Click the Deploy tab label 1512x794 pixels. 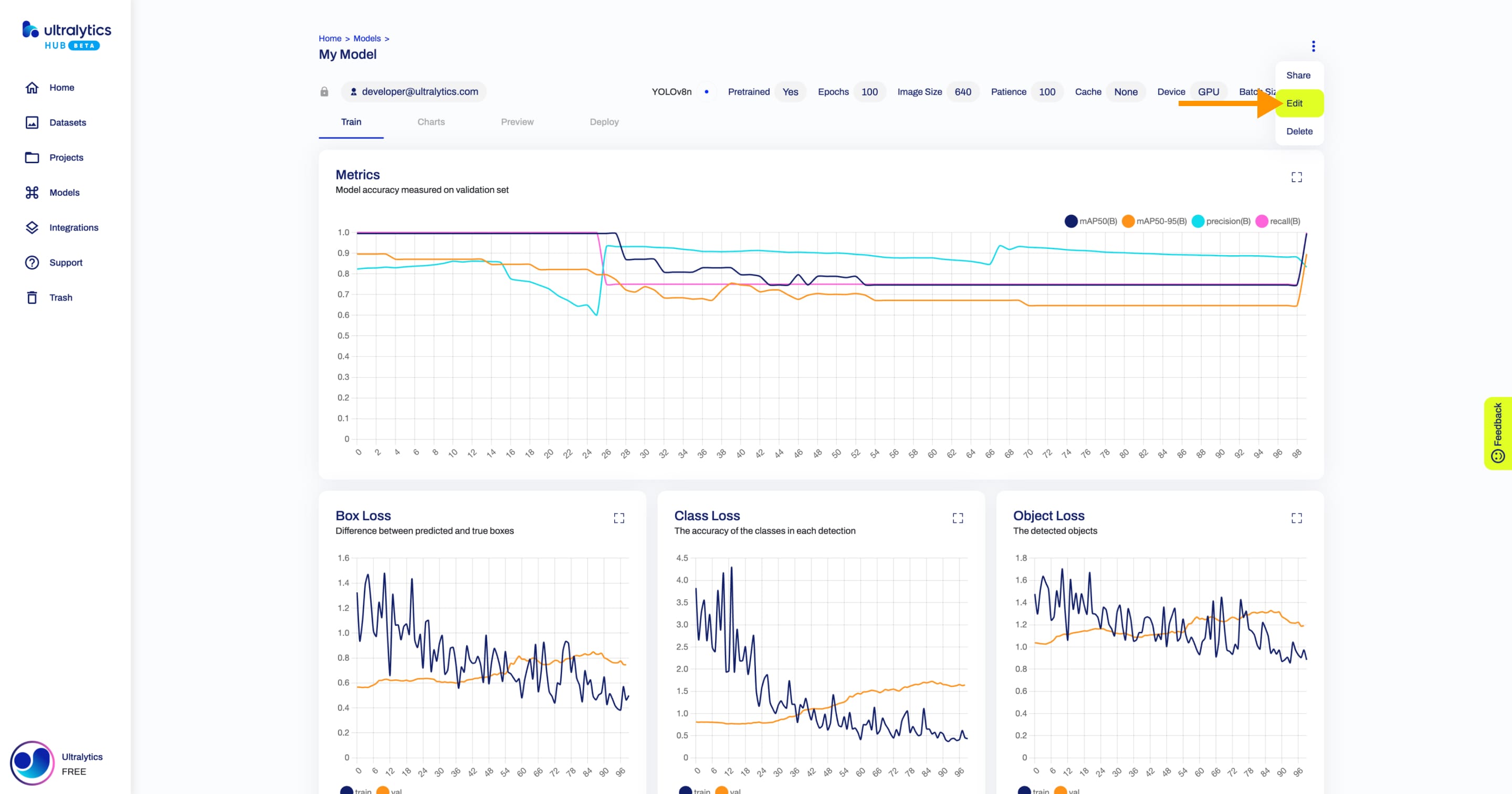pos(603,121)
